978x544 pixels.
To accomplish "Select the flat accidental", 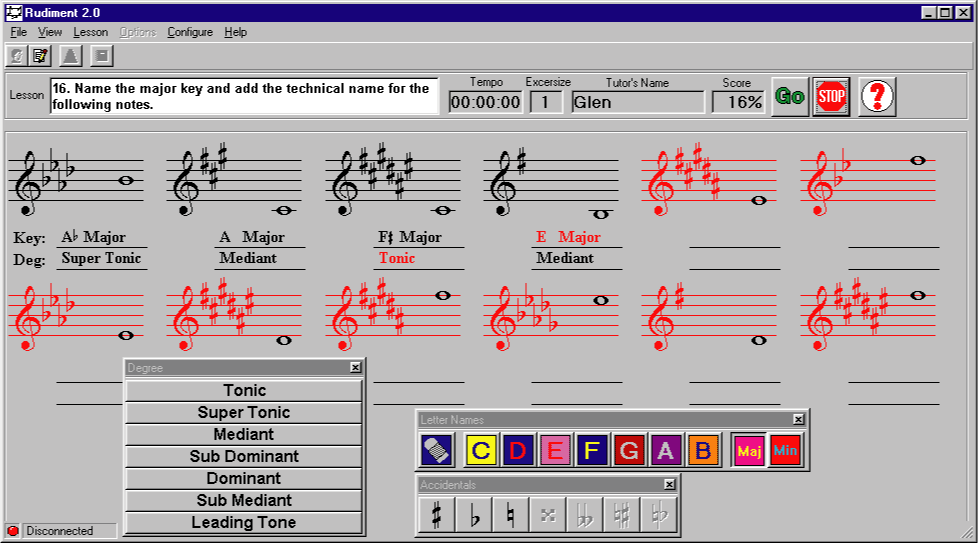I will click(x=473, y=516).
